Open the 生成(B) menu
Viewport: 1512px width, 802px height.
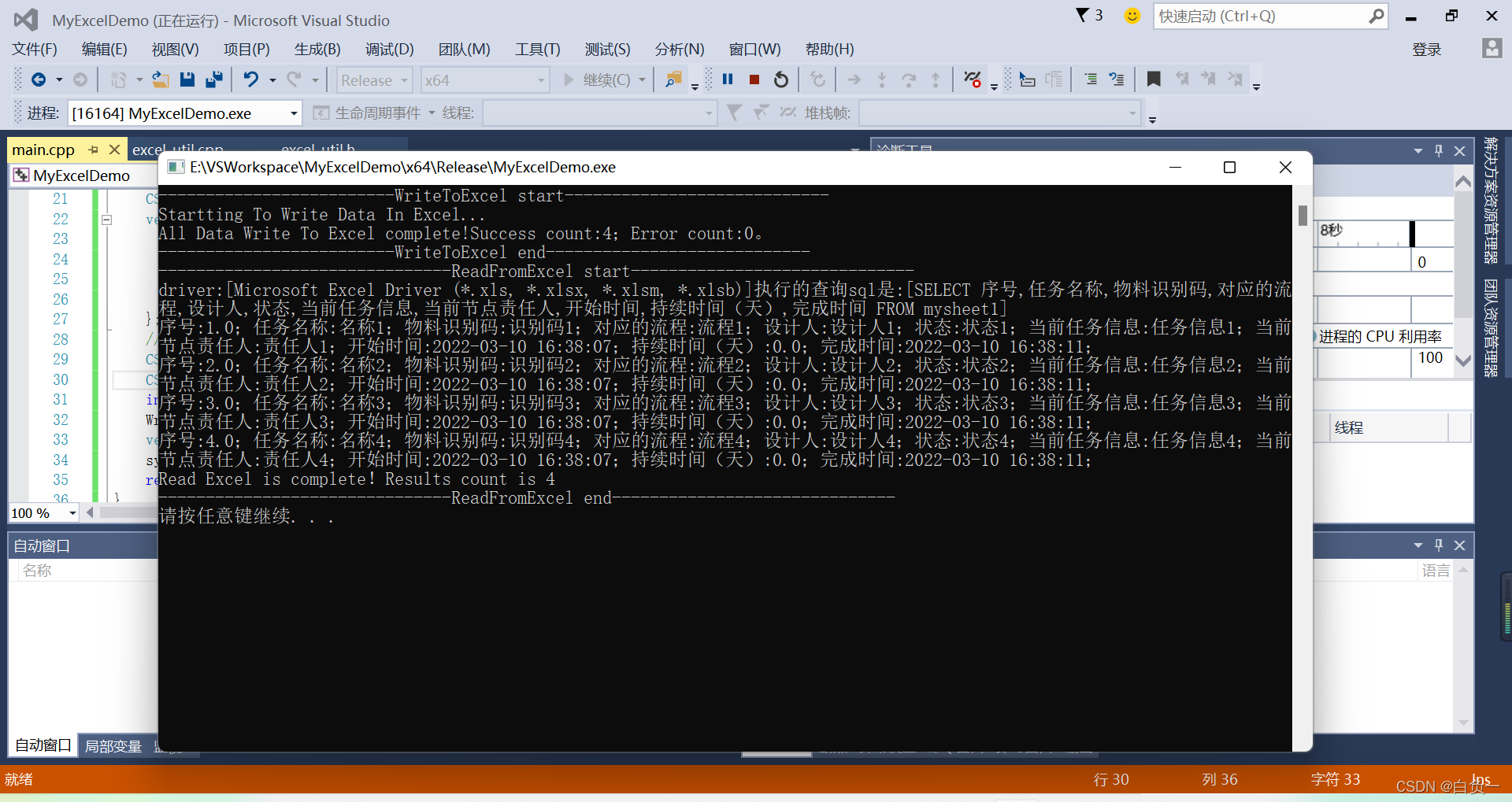(x=317, y=49)
